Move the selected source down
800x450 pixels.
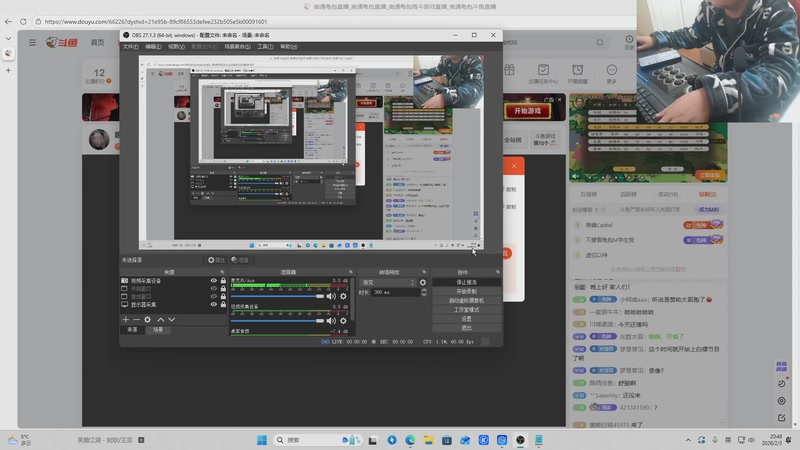(171, 319)
